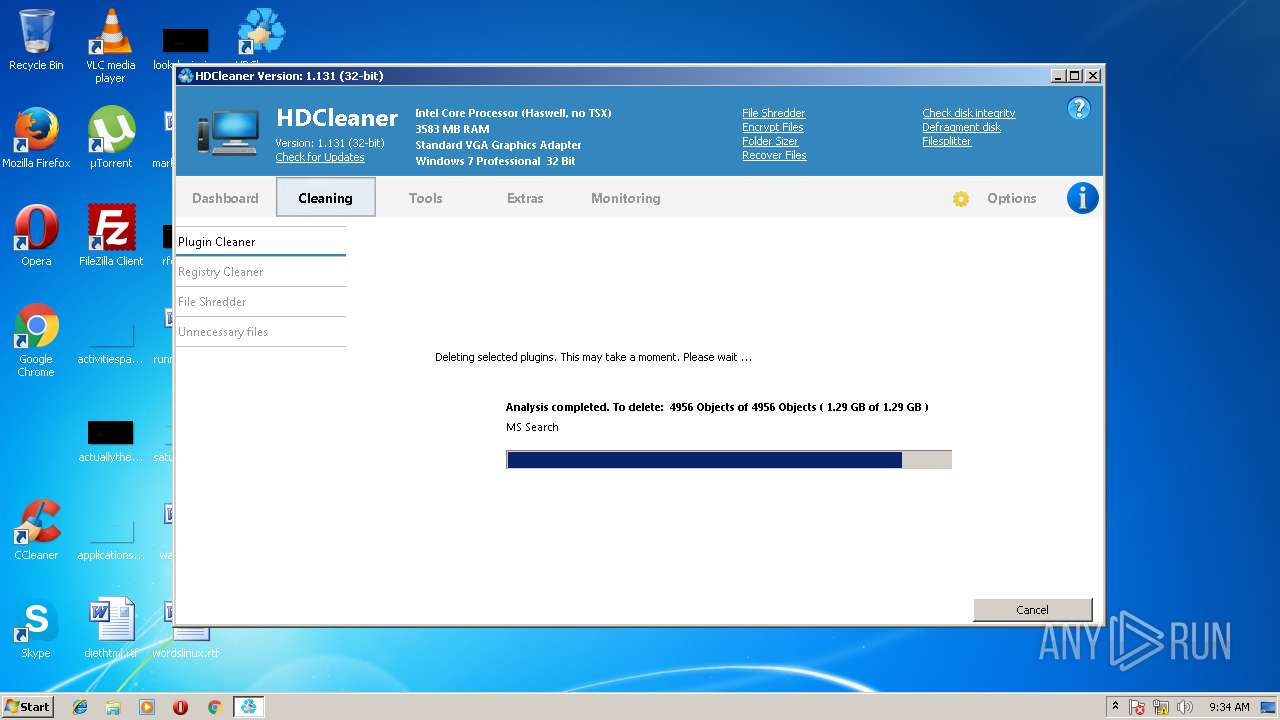1280x720 pixels.
Task: Open the Folder Sizer link
Action: (770, 141)
